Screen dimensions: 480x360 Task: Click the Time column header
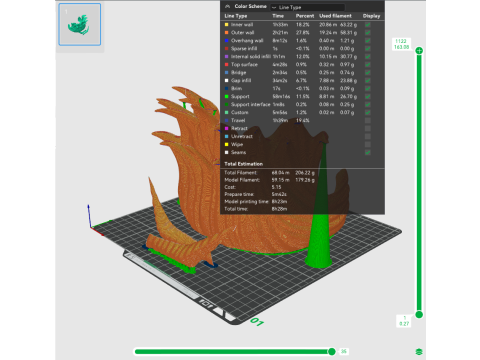pos(278,16)
